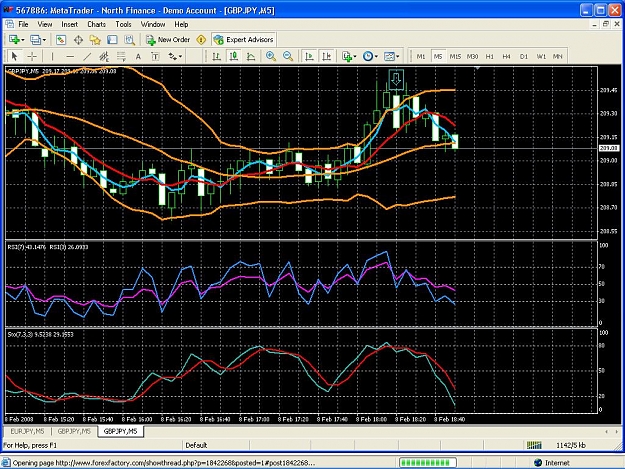Toggle chart auto scroll
This screenshot has height=469, width=625.
tap(309, 56)
